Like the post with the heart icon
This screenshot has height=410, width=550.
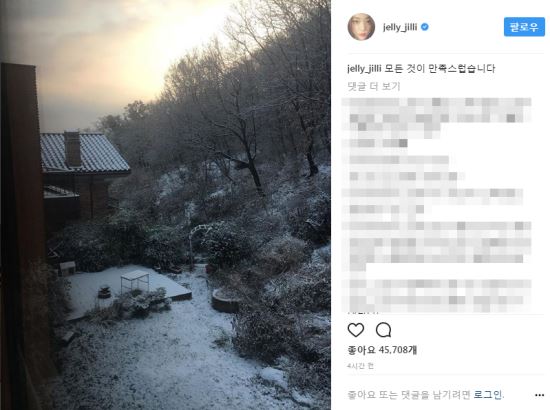click(356, 330)
